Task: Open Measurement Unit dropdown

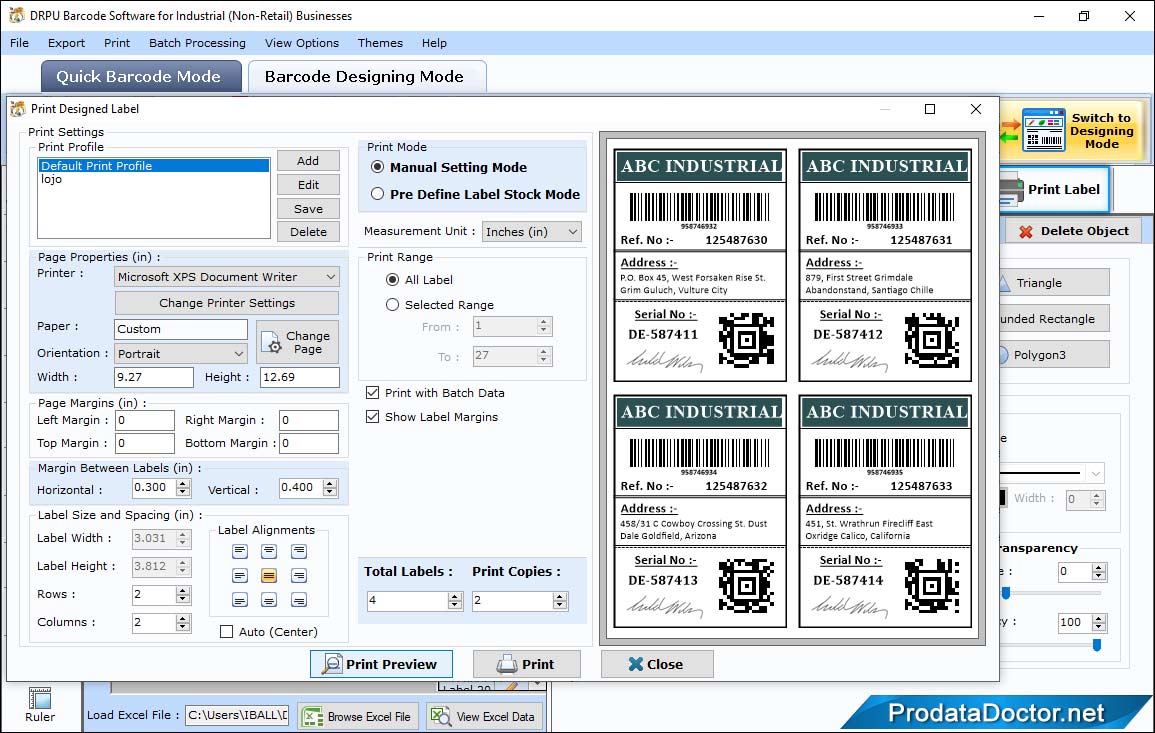Action: 572,232
